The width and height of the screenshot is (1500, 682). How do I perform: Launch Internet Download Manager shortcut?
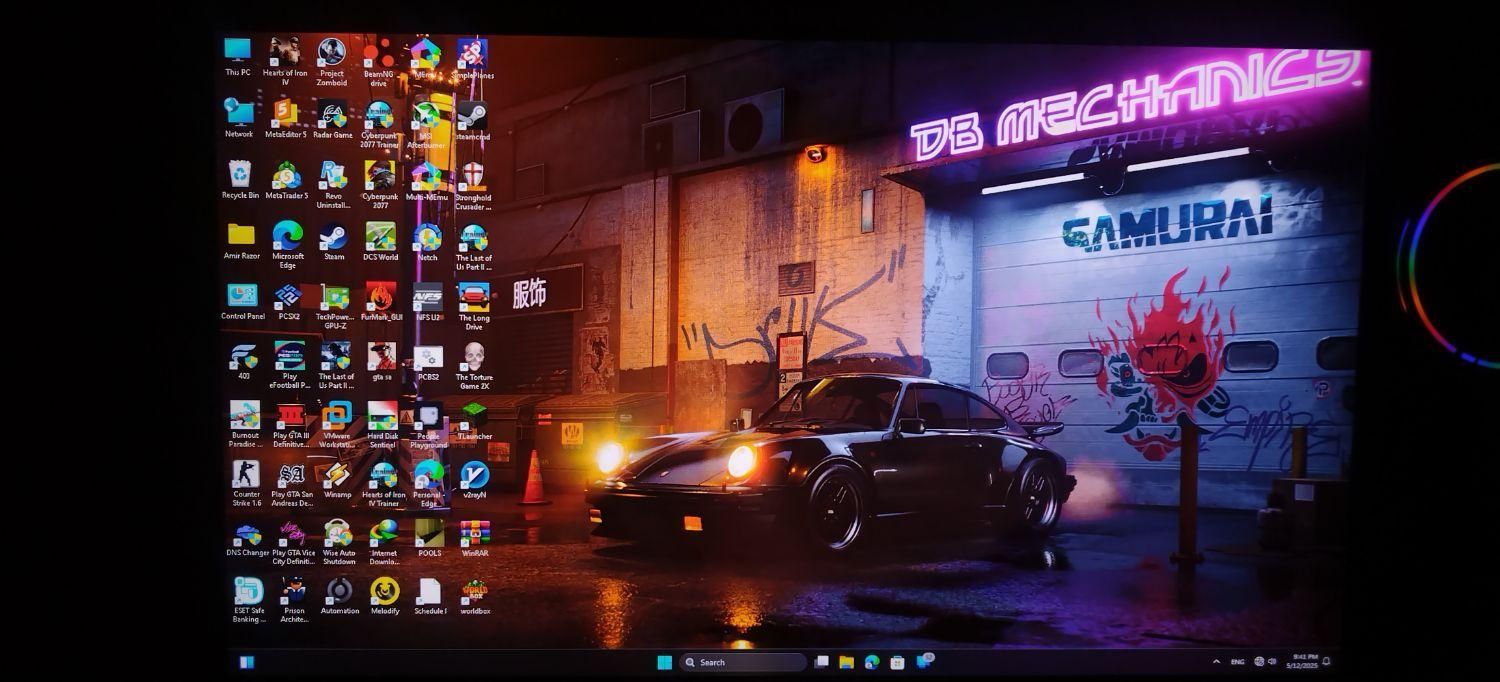tap(384, 543)
